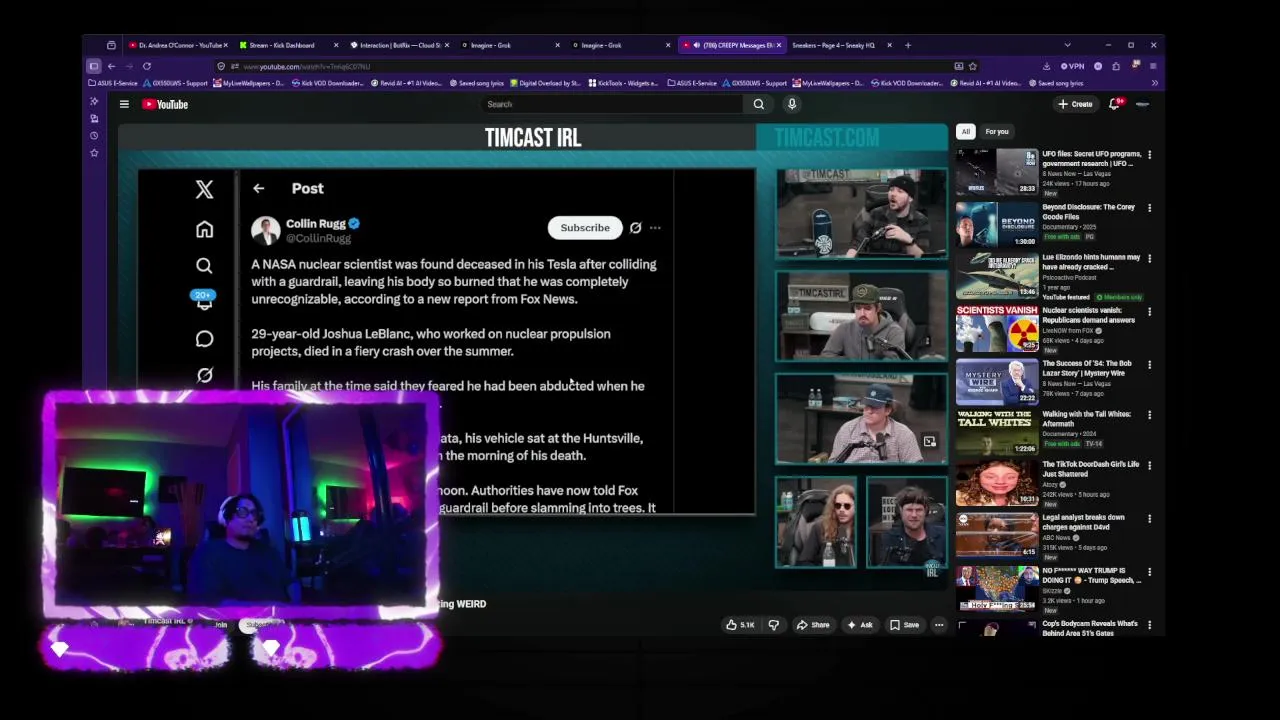Open the tab list dropdown chevron
This screenshot has width=1280, height=720.
(x=1067, y=45)
